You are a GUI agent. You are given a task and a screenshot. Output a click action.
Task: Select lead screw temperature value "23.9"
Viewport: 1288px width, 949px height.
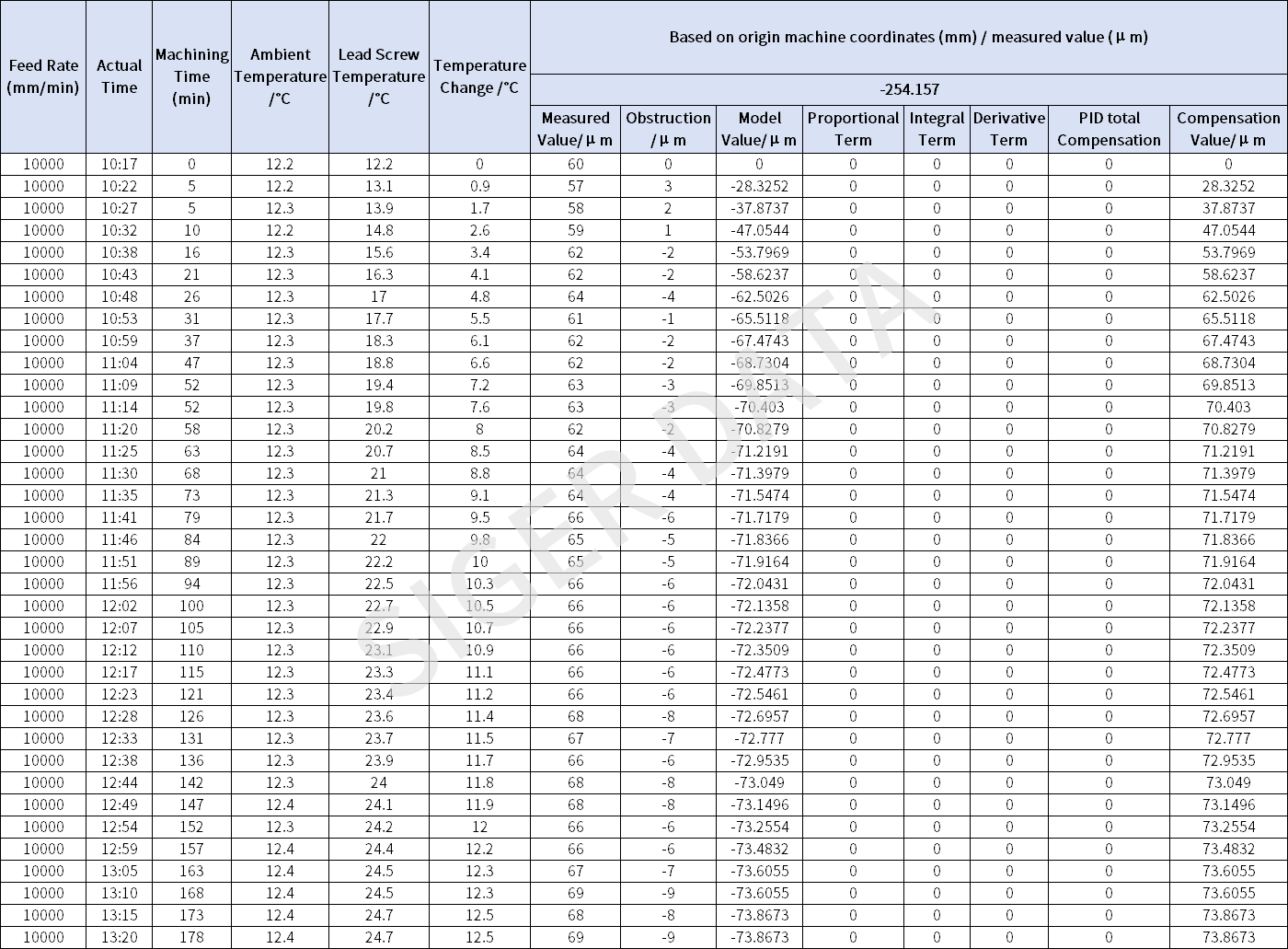click(378, 760)
